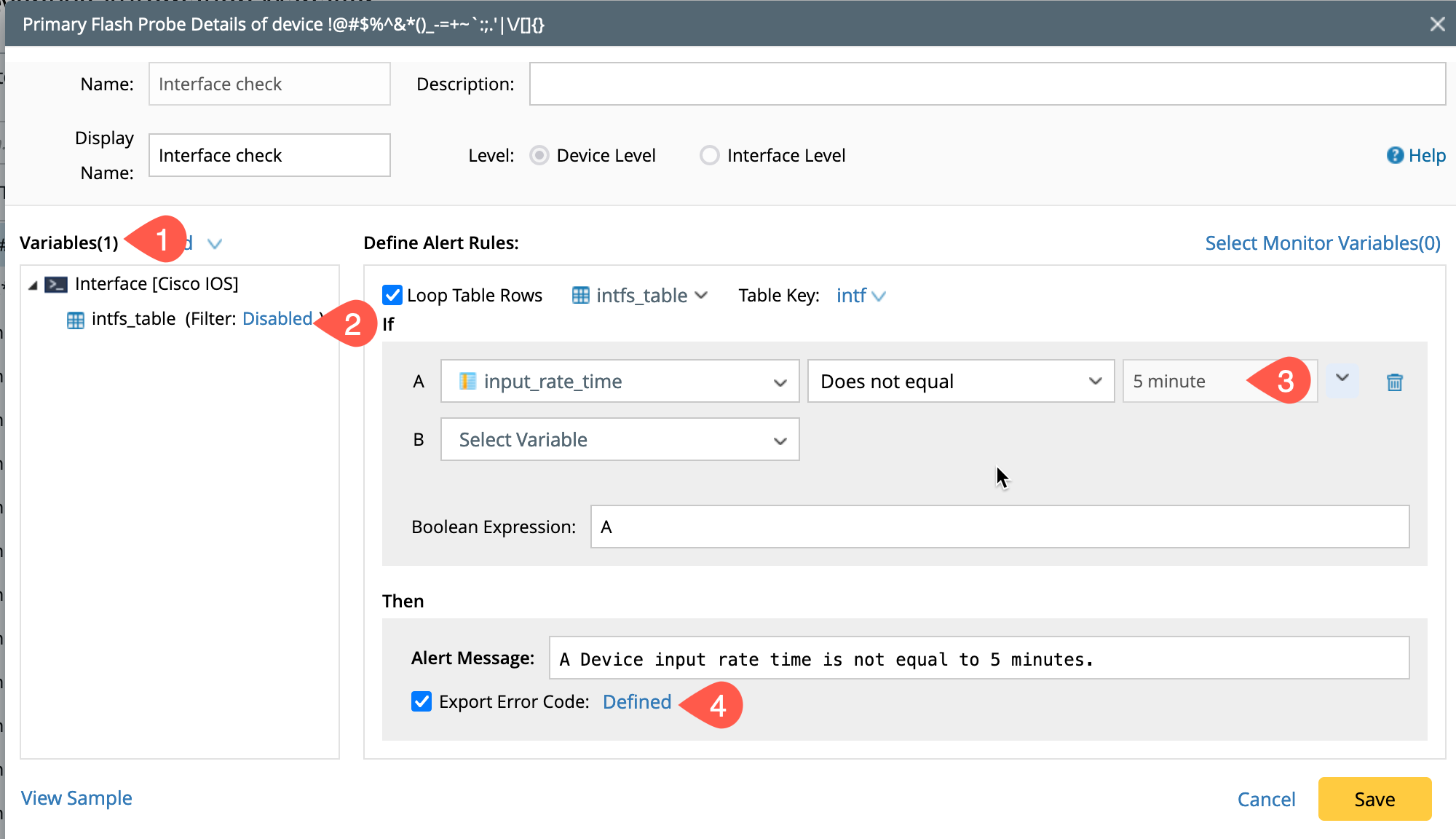Toggle Export Error Code checkbox

[x=422, y=701]
